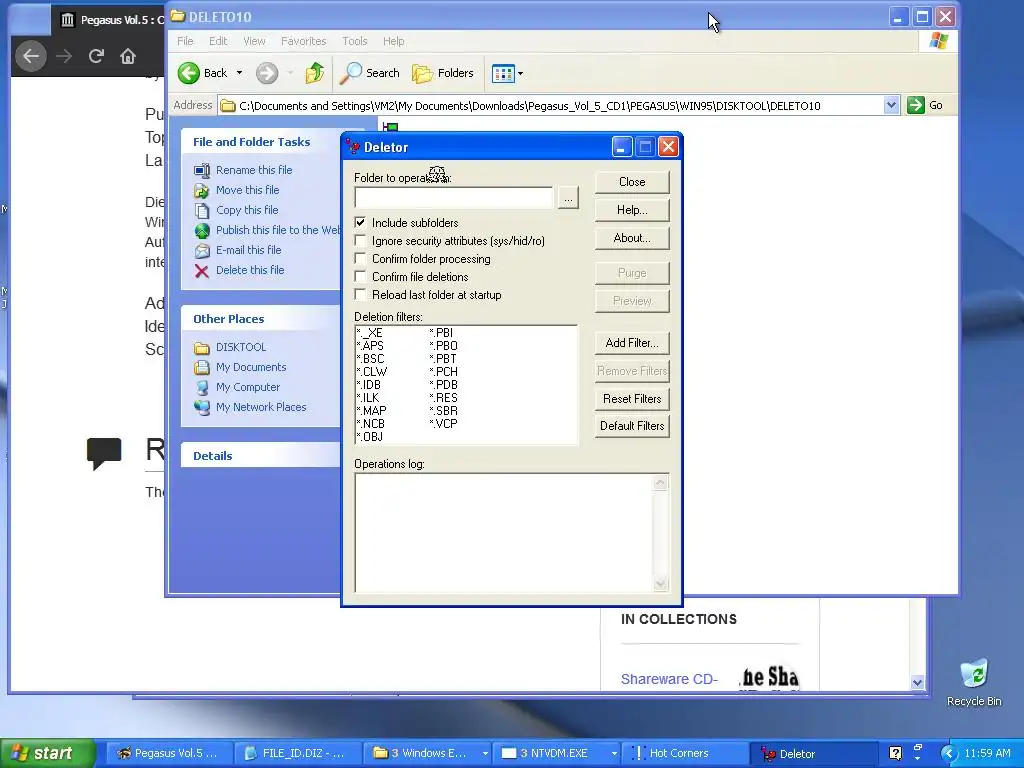Select the *.PDB deletion filter

point(443,385)
